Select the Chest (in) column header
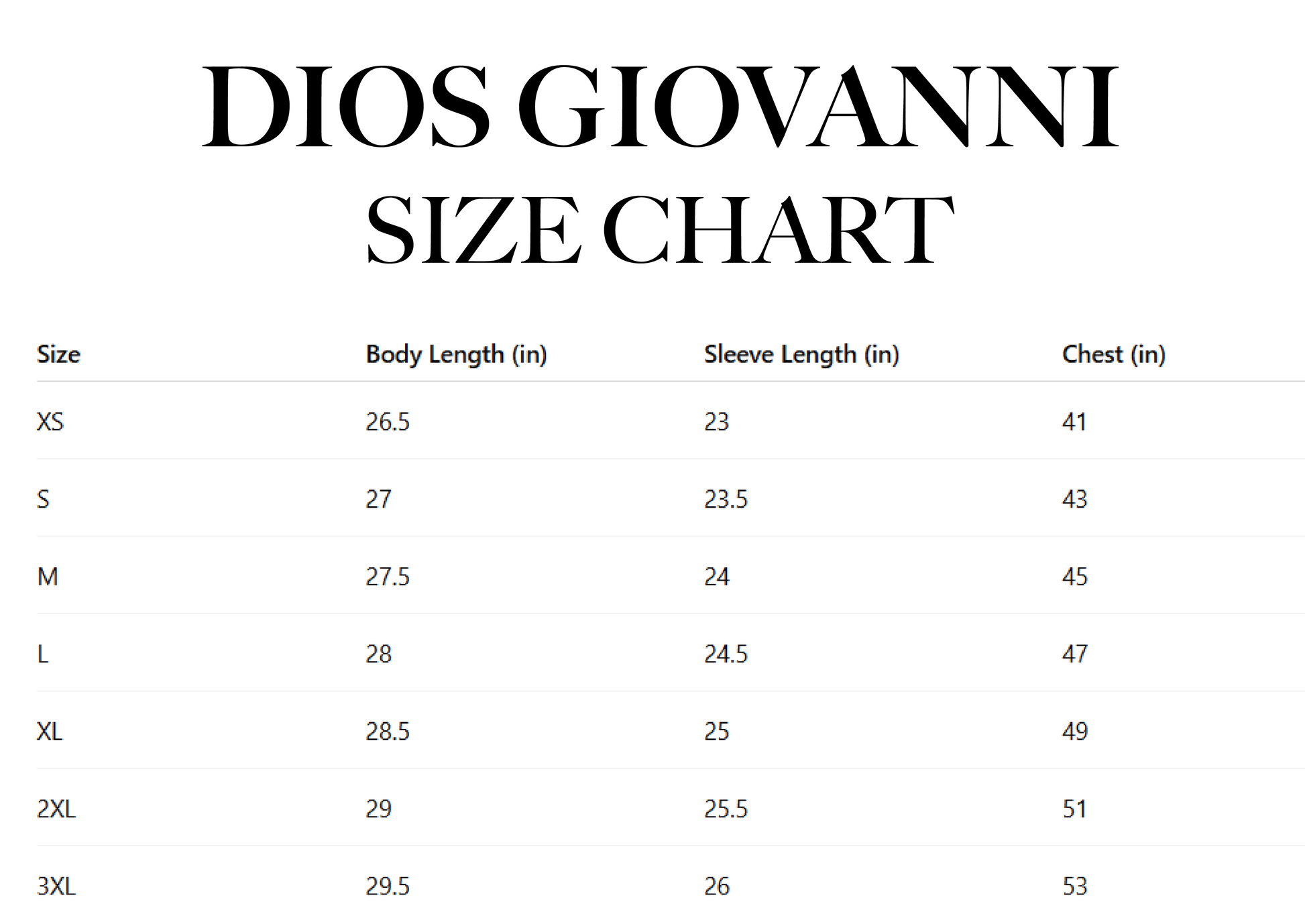 point(1114,354)
